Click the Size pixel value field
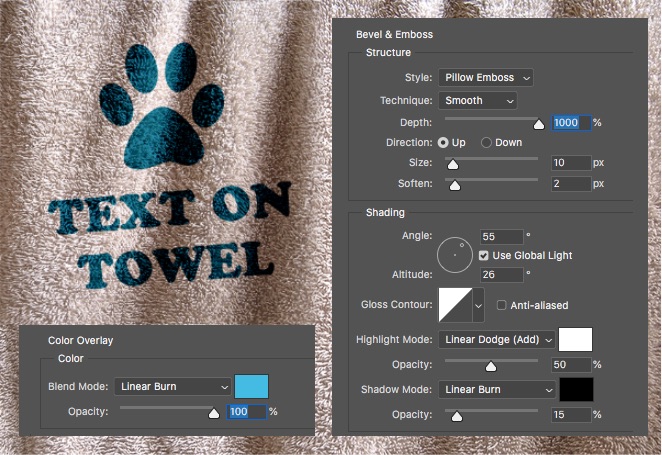Screen dimensions: 662x455 click(569, 163)
